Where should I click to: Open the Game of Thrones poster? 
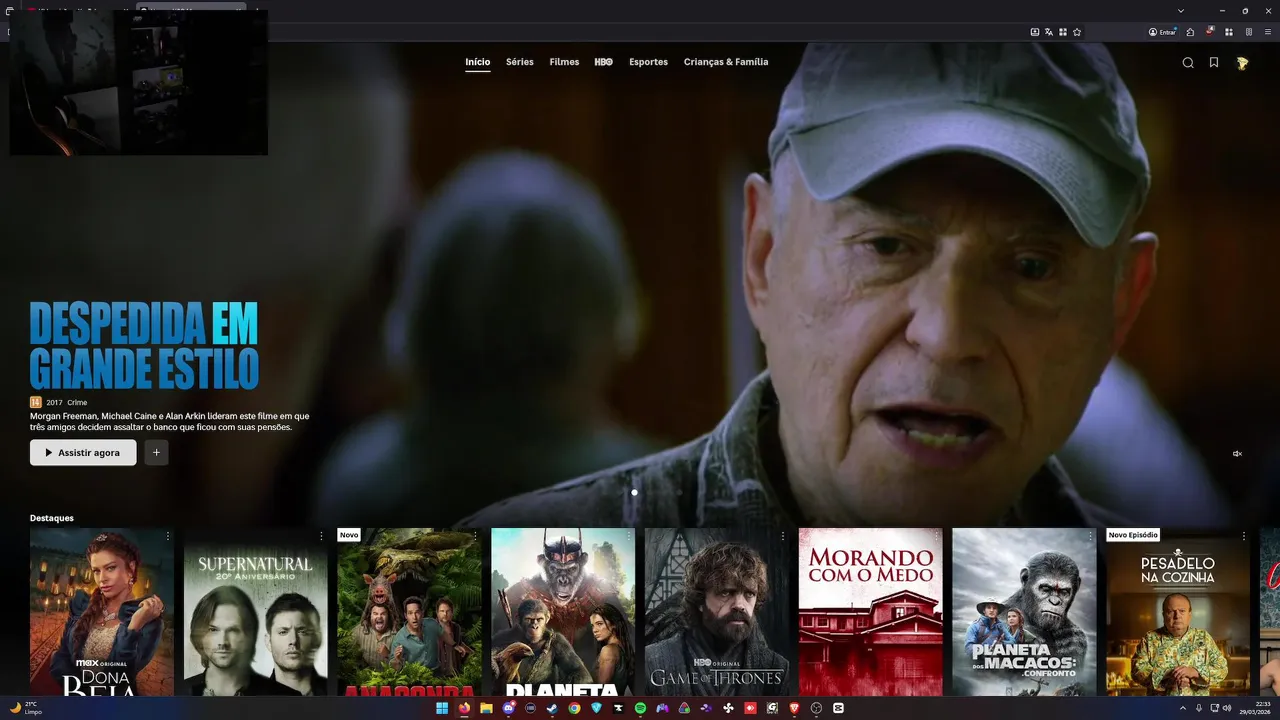click(x=717, y=612)
